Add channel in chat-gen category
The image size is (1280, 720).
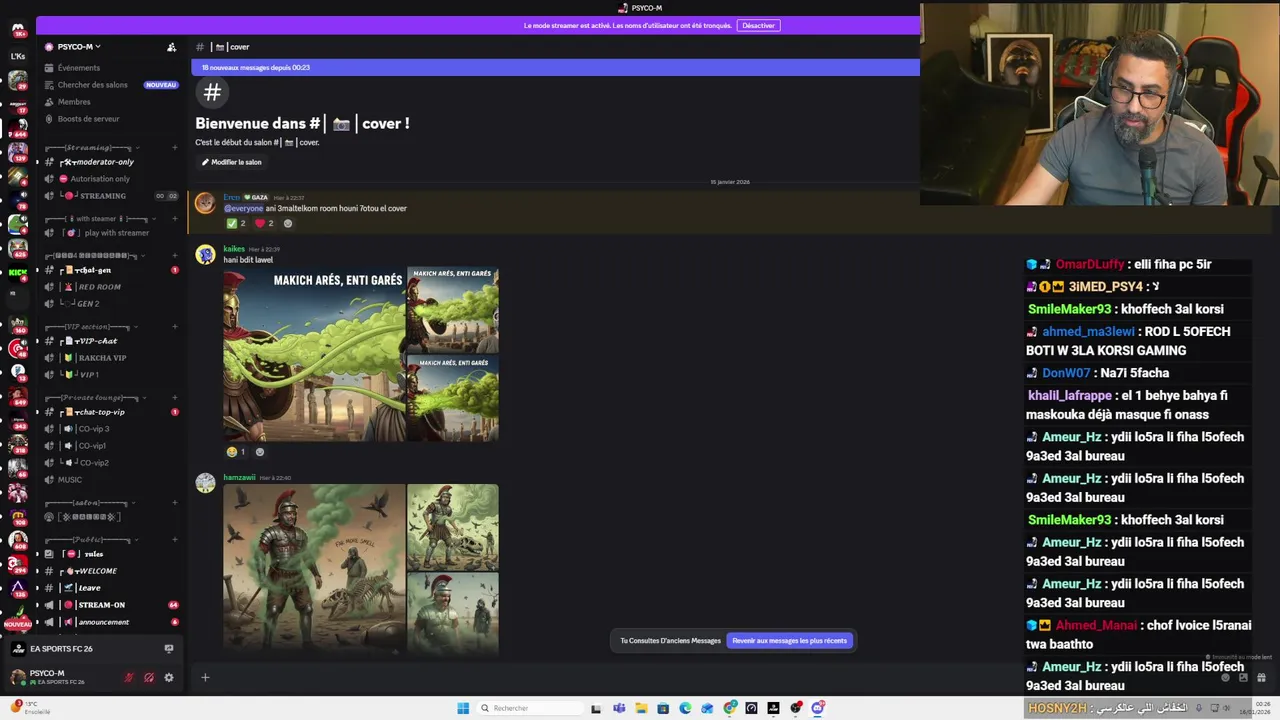(x=175, y=255)
